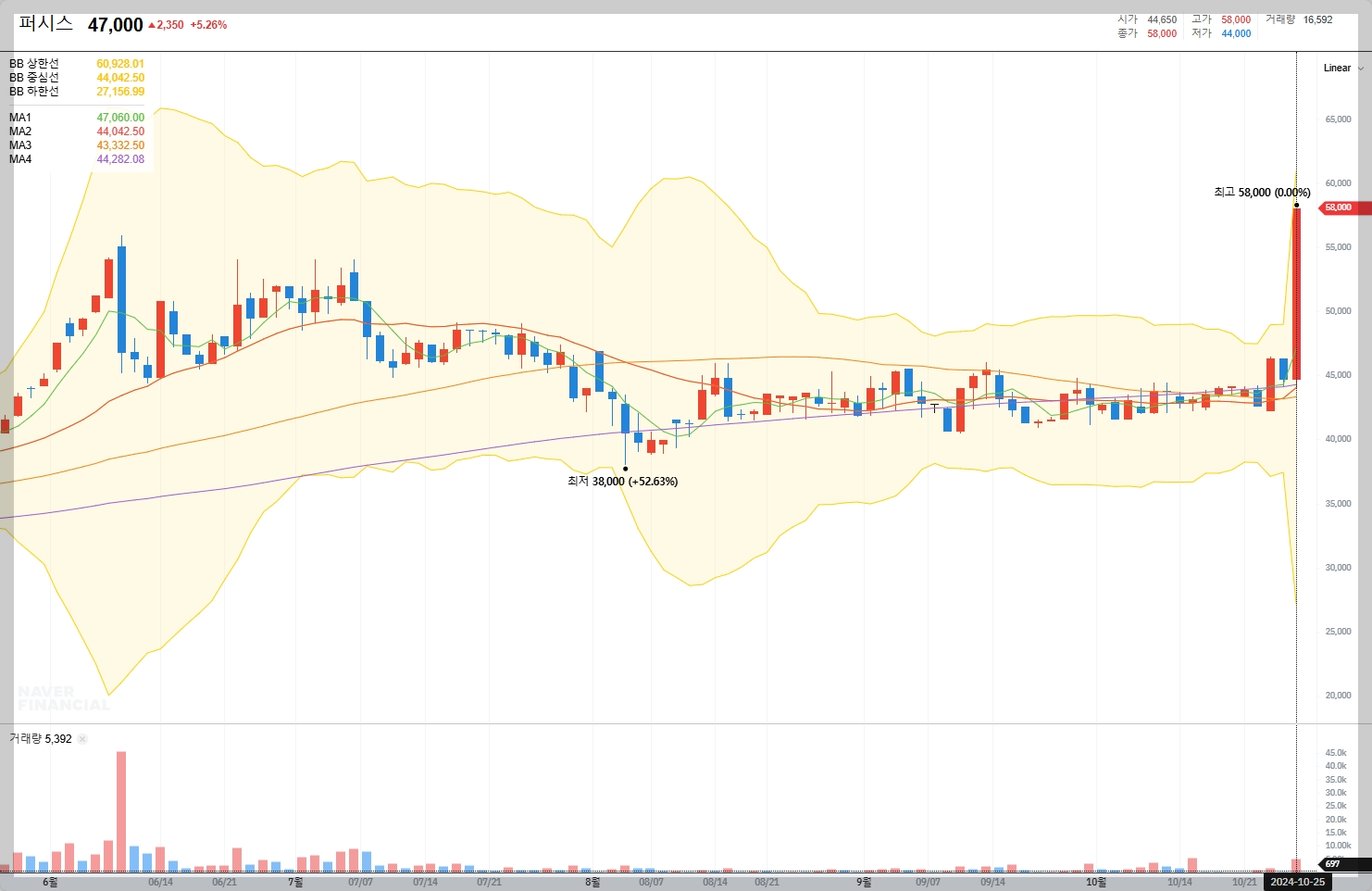
Task: Click the 거래량 16,592 header value
Action: click(x=1299, y=19)
